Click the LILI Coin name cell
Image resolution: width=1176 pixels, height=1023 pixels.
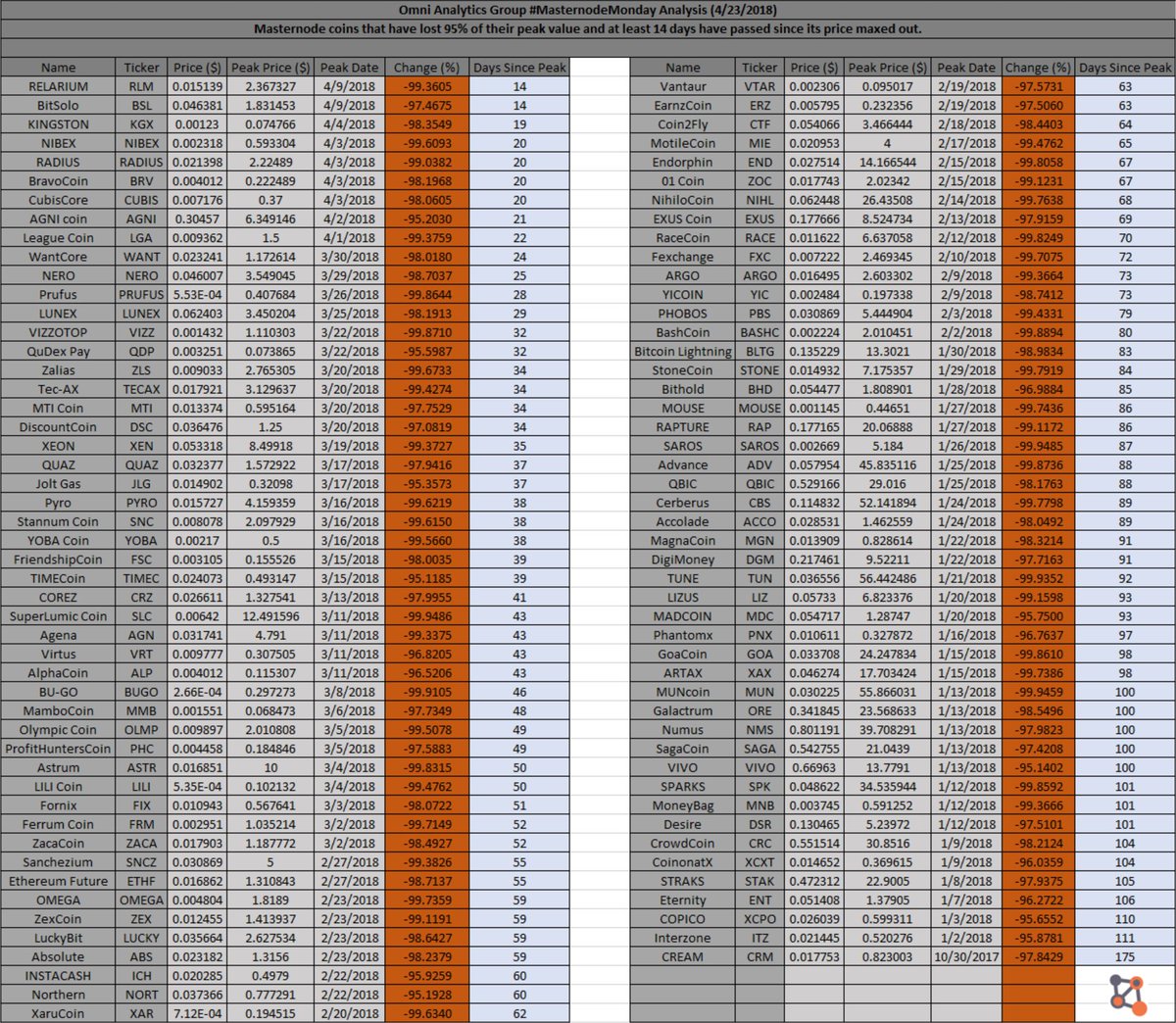point(58,787)
